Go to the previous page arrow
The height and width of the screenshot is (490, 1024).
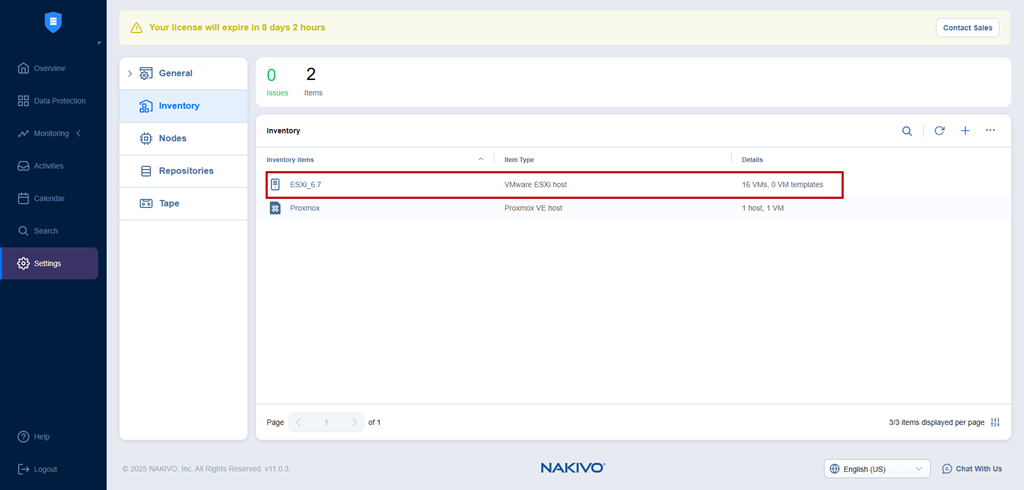click(x=298, y=422)
